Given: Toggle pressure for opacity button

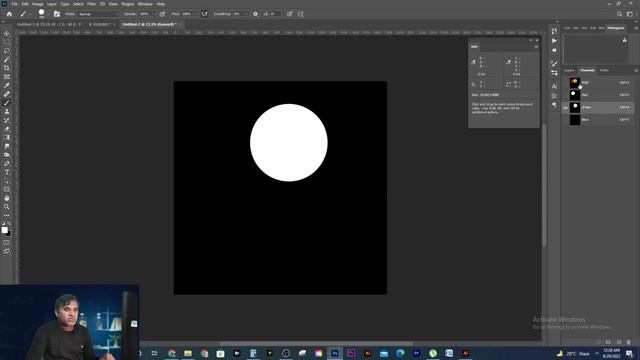Looking at the screenshot, I should coord(162,14).
